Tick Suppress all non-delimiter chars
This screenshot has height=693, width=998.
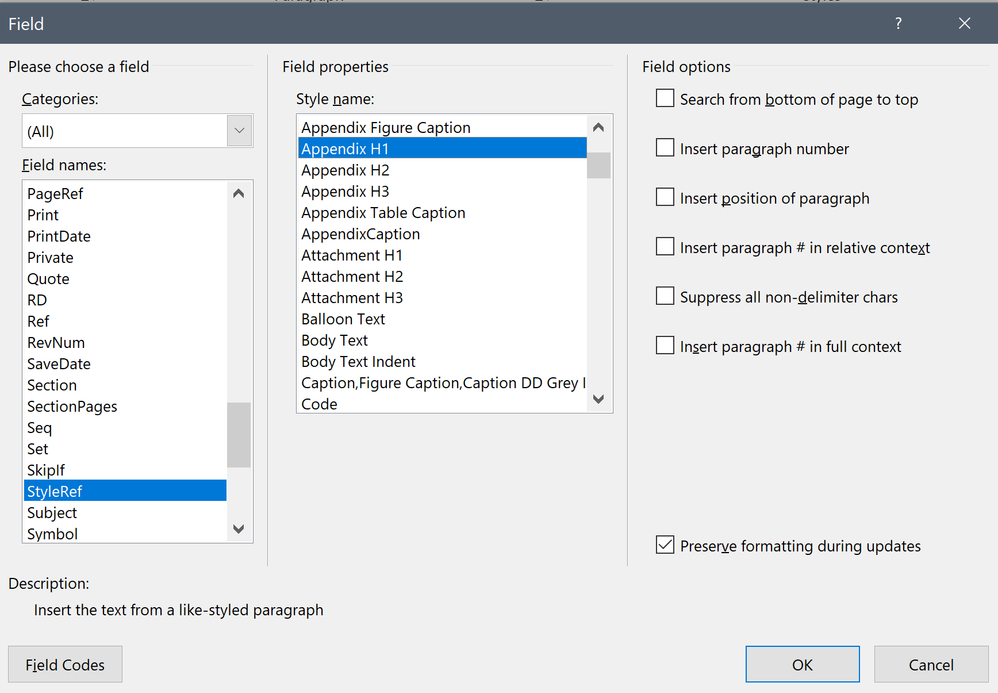665,296
